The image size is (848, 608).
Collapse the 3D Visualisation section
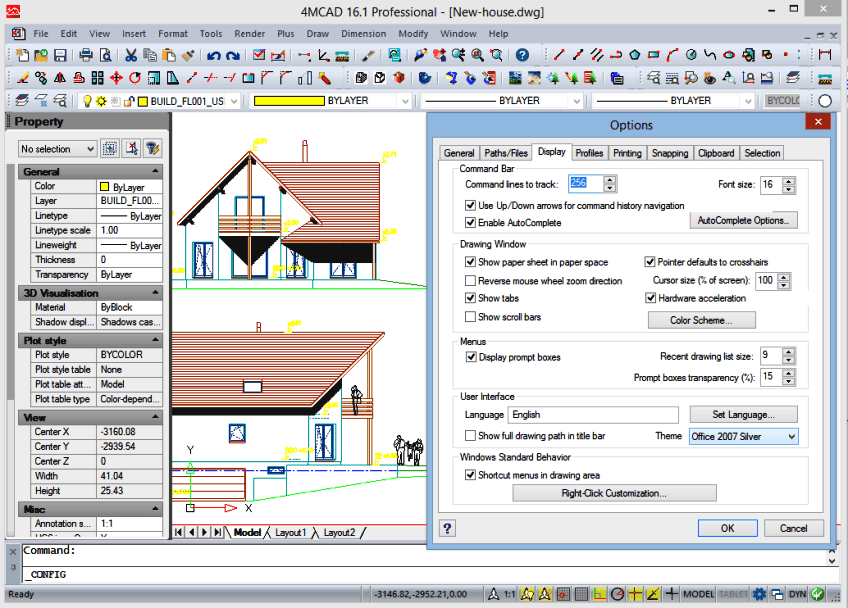click(x=156, y=293)
